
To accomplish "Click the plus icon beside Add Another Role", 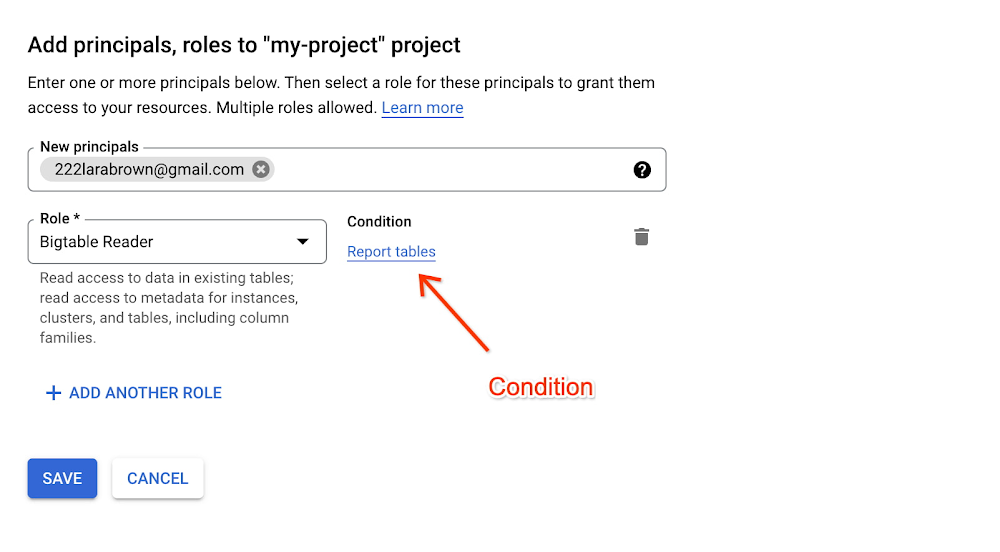I will point(54,393).
